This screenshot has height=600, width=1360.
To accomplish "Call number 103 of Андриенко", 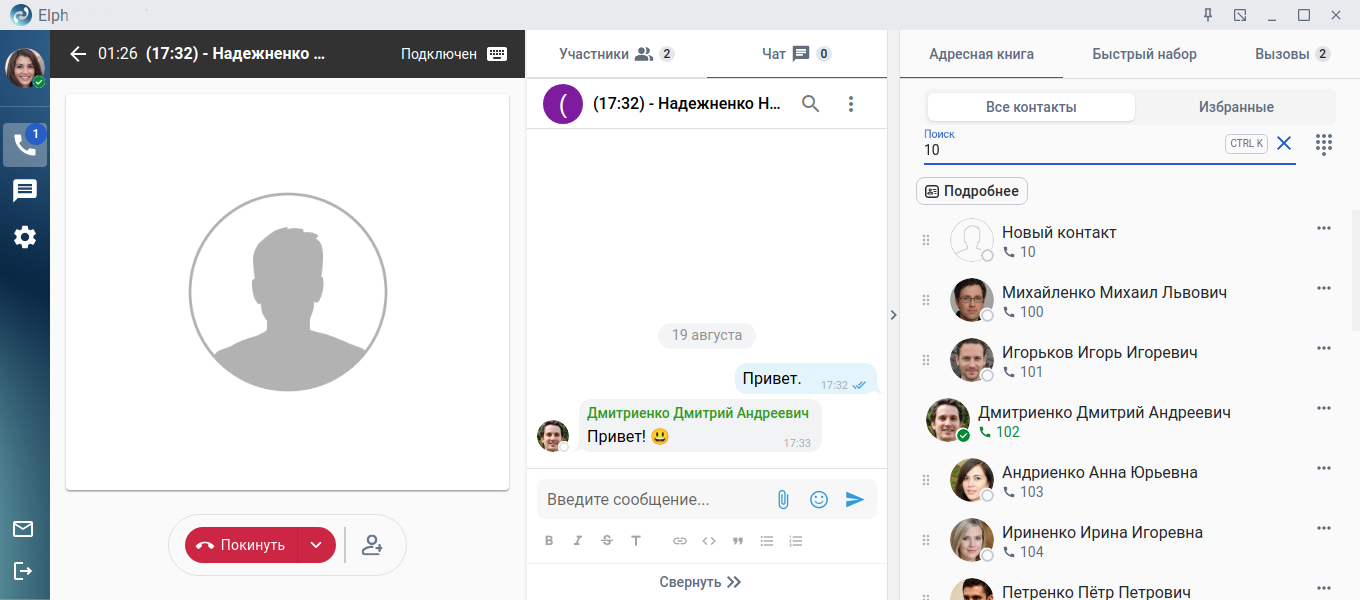I will [1023, 492].
